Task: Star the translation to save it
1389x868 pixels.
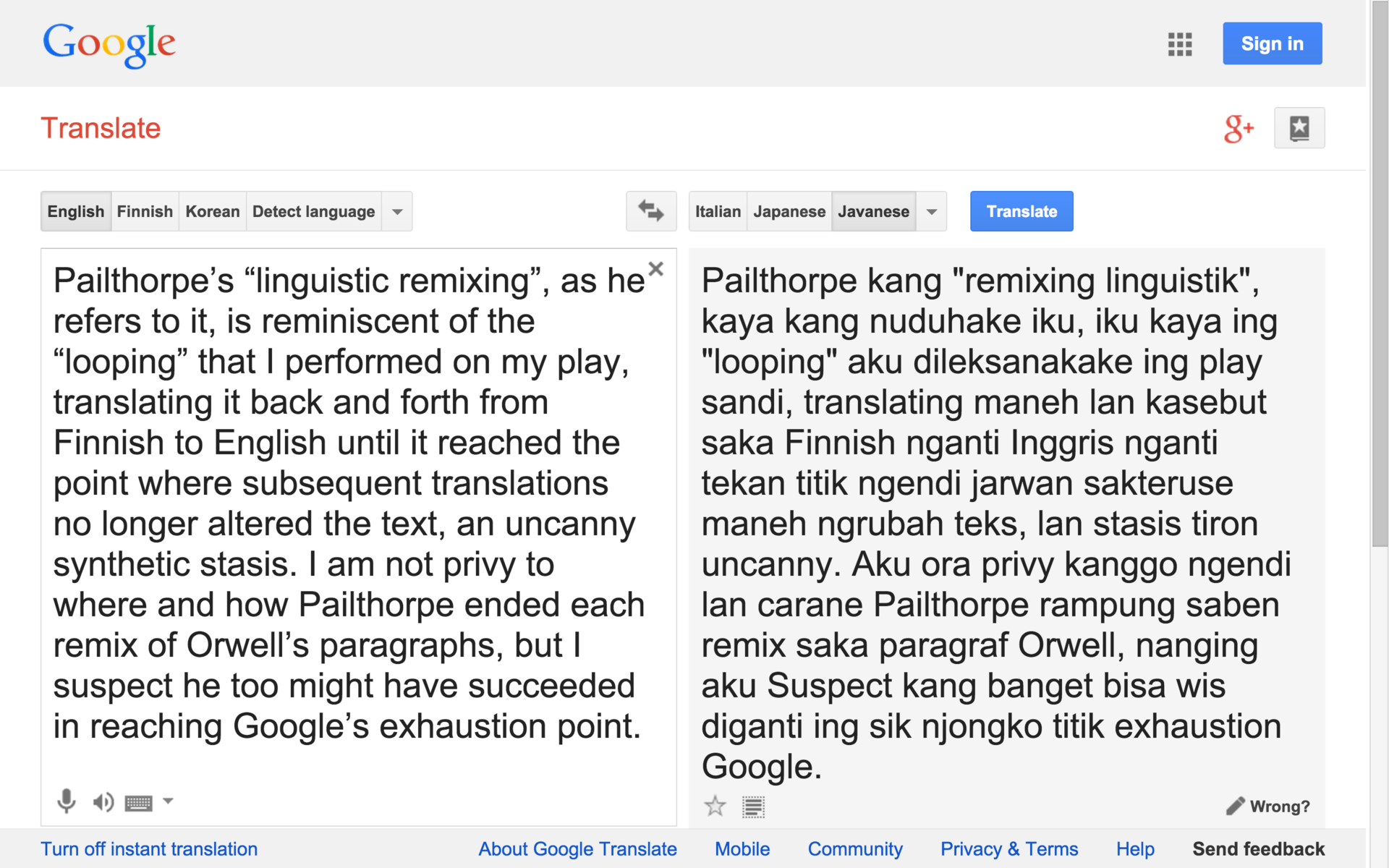Action: pyautogui.click(x=715, y=806)
